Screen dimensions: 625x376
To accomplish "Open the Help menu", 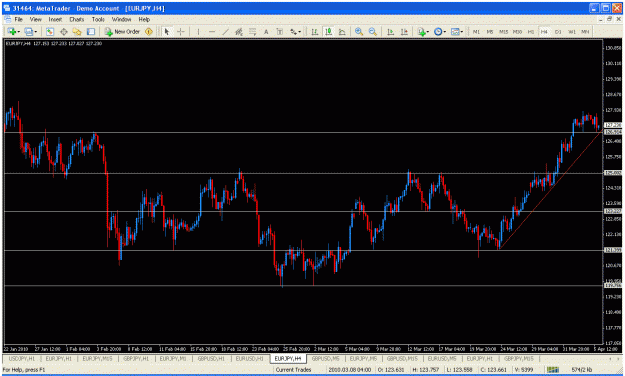I will pos(144,19).
